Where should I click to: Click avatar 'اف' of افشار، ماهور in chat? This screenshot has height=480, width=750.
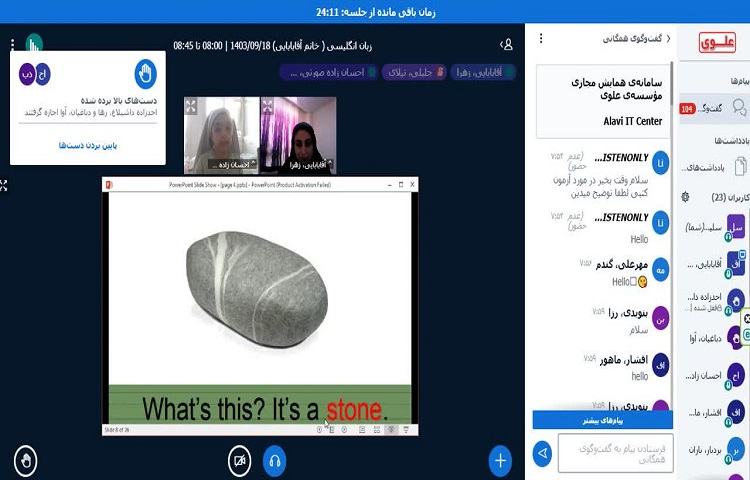pyautogui.click(x=661, y=365)
